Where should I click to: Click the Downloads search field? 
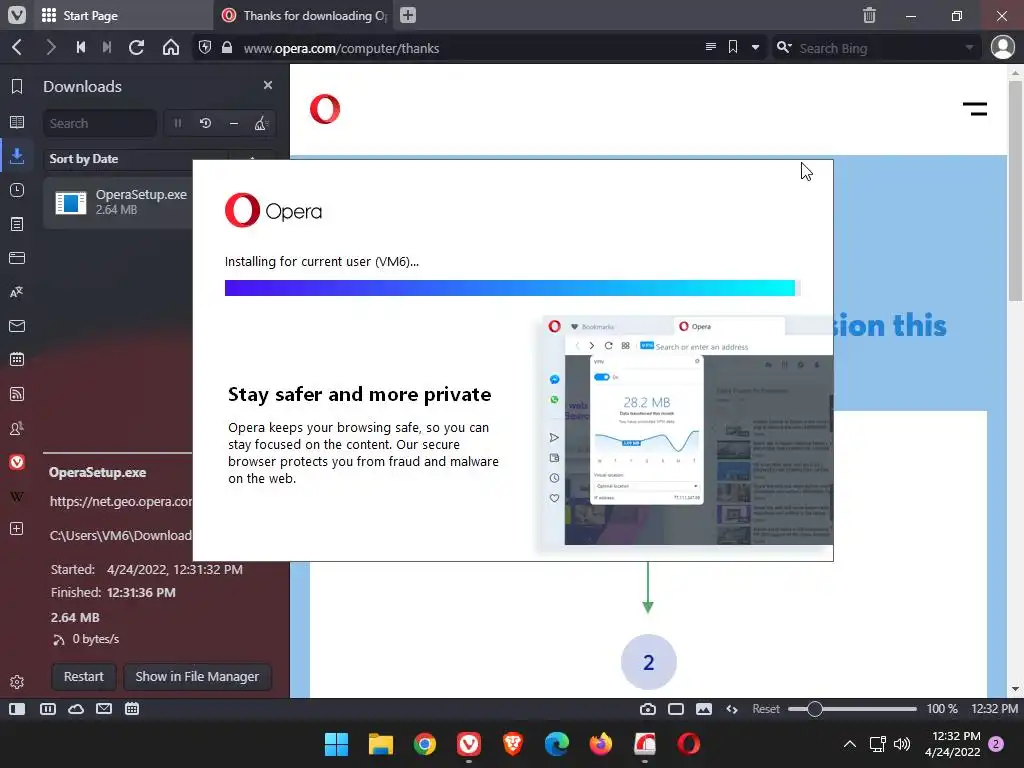click(100, 123)
